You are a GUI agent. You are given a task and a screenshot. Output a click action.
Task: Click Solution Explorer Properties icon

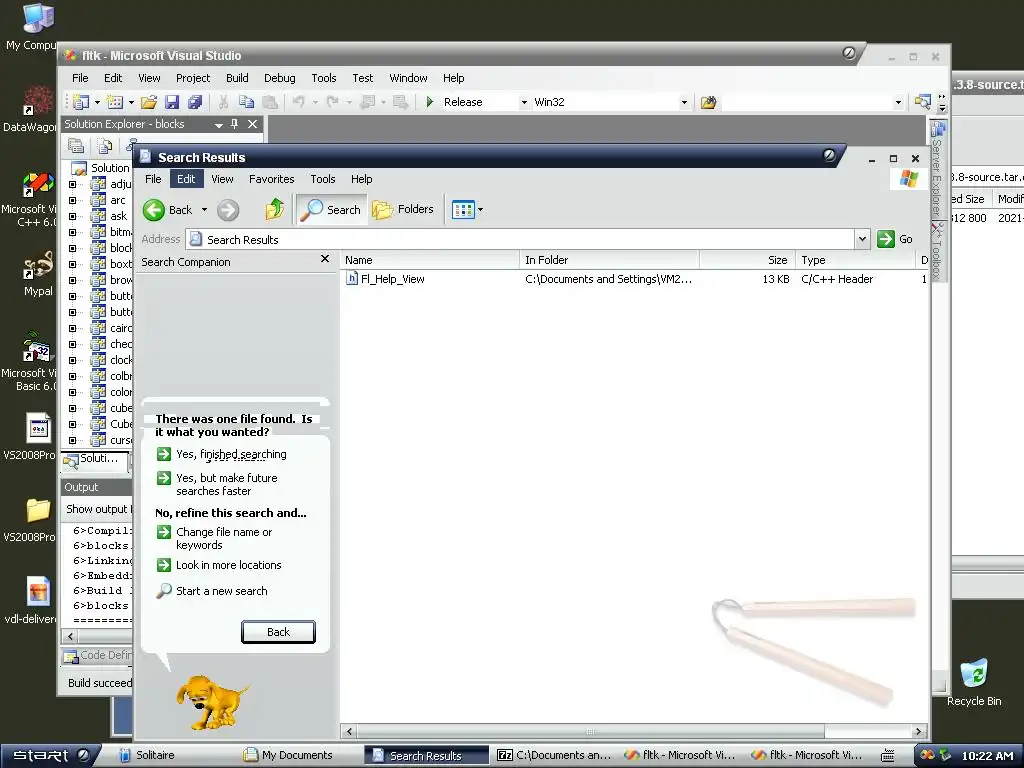76,146
